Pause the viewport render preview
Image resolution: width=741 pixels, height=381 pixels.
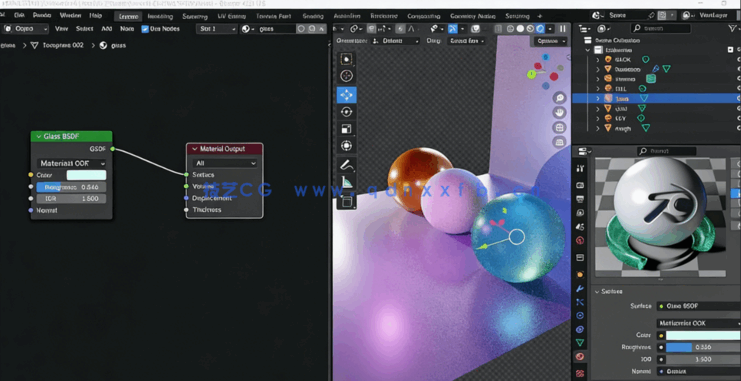[562, 29]
